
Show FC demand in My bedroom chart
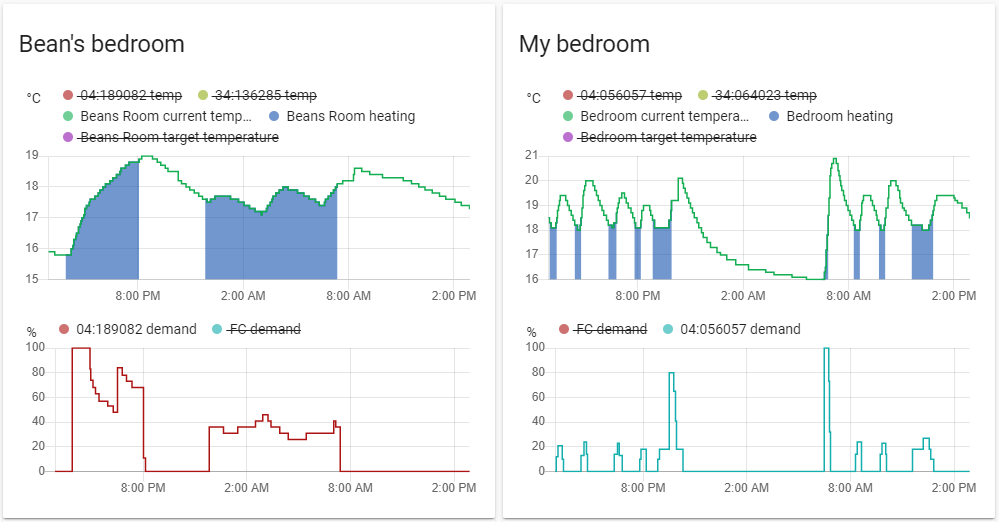click(x=612, y=329)
